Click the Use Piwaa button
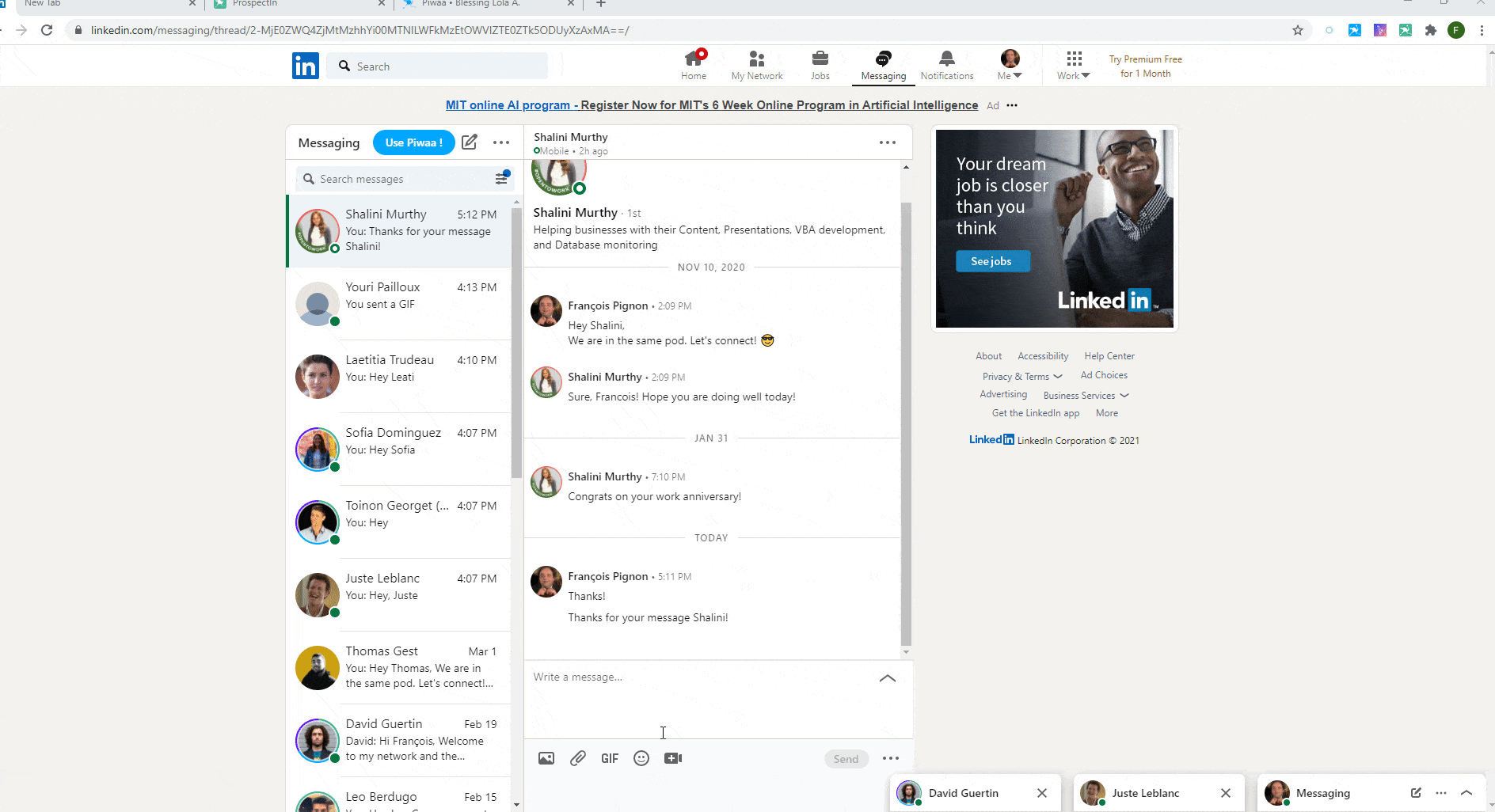1495x812 pixels. click(413, 142)
